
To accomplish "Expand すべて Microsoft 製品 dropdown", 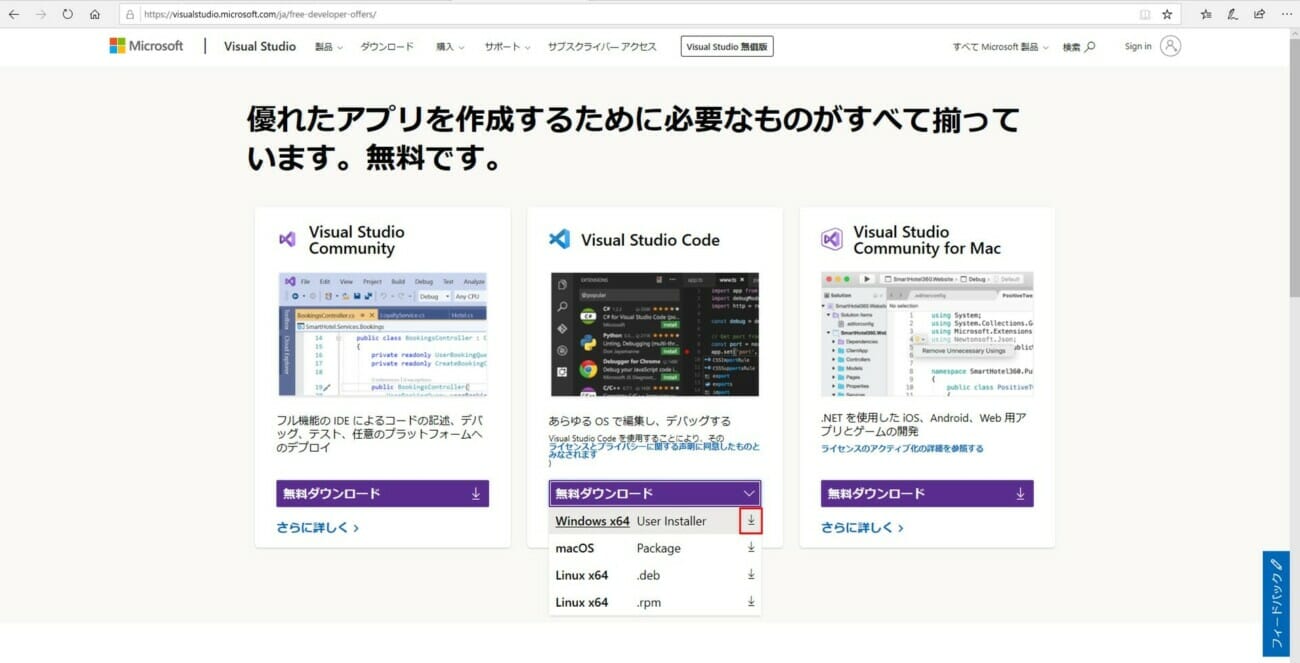I will coord(1001,47).
